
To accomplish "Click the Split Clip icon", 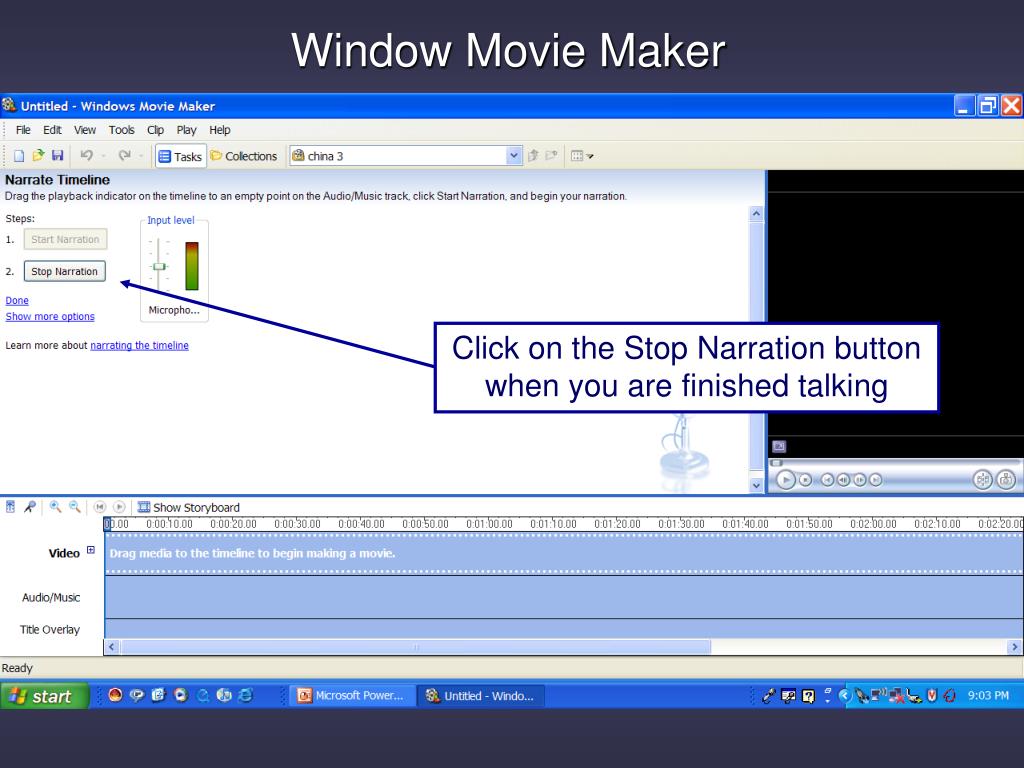I will pos(983,480).
